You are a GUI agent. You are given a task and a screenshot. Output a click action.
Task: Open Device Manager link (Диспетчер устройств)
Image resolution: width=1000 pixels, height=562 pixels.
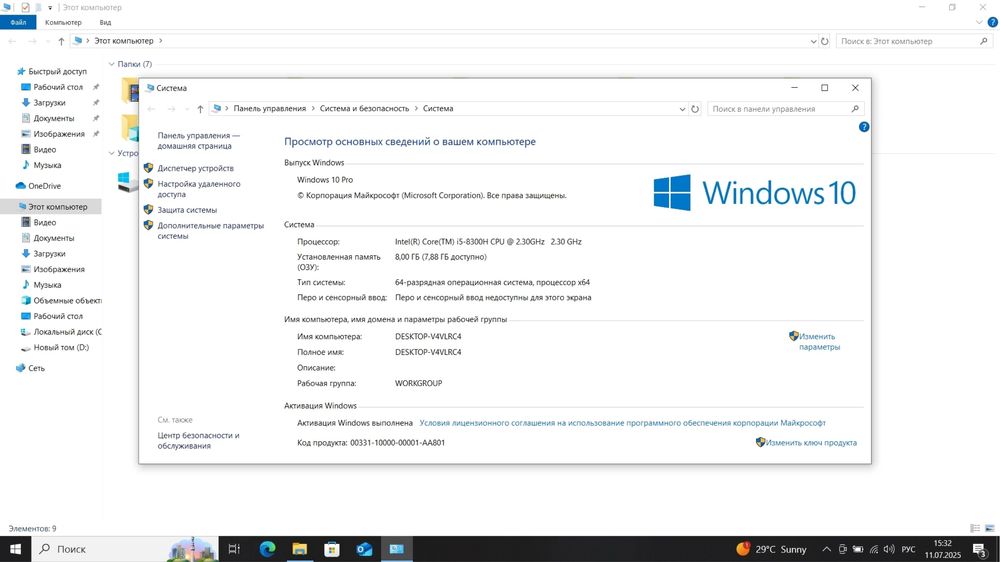click(x=195, y=168)
